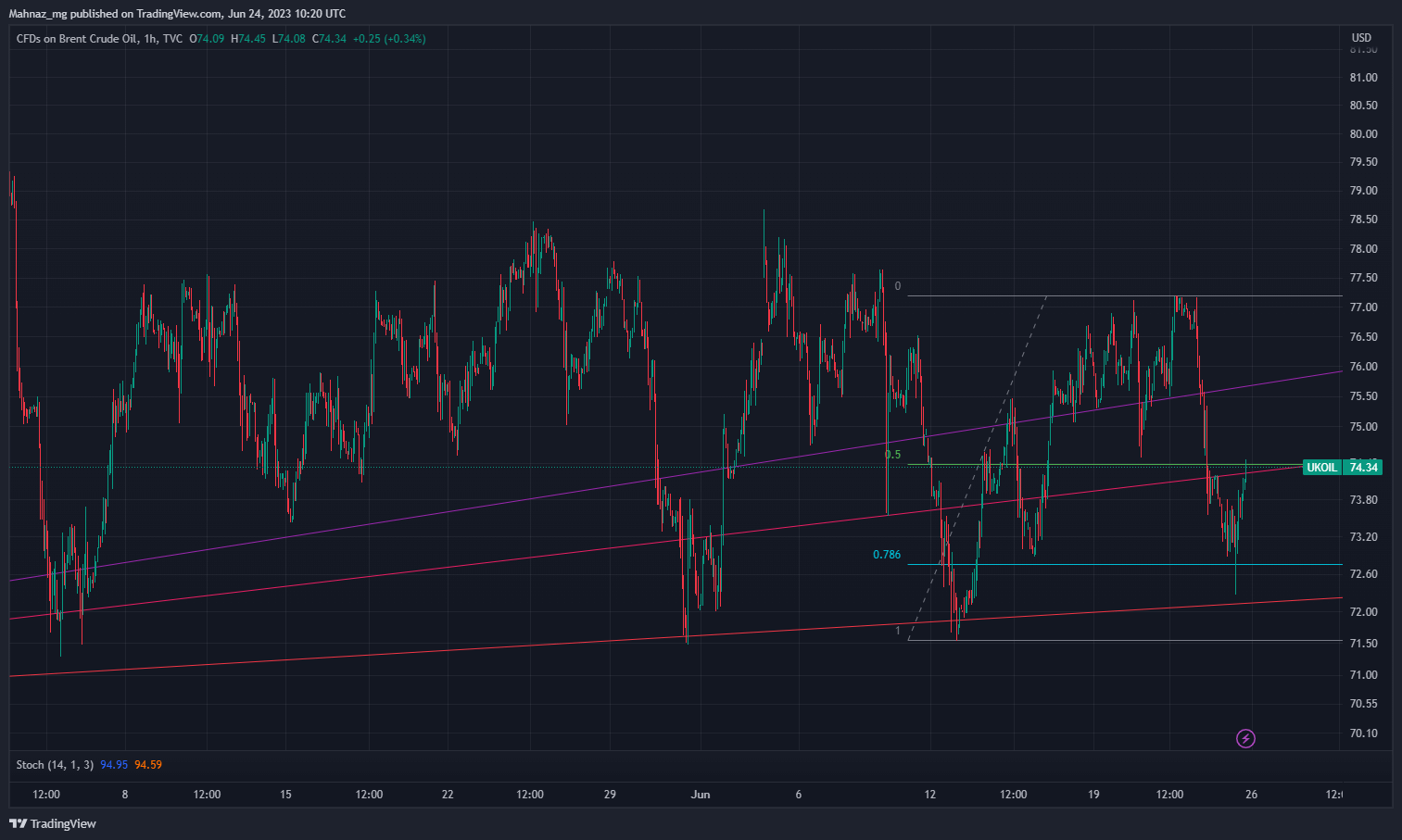
Task: Click the +0.25 (+0.34%) change value
Action: point(389,39)
